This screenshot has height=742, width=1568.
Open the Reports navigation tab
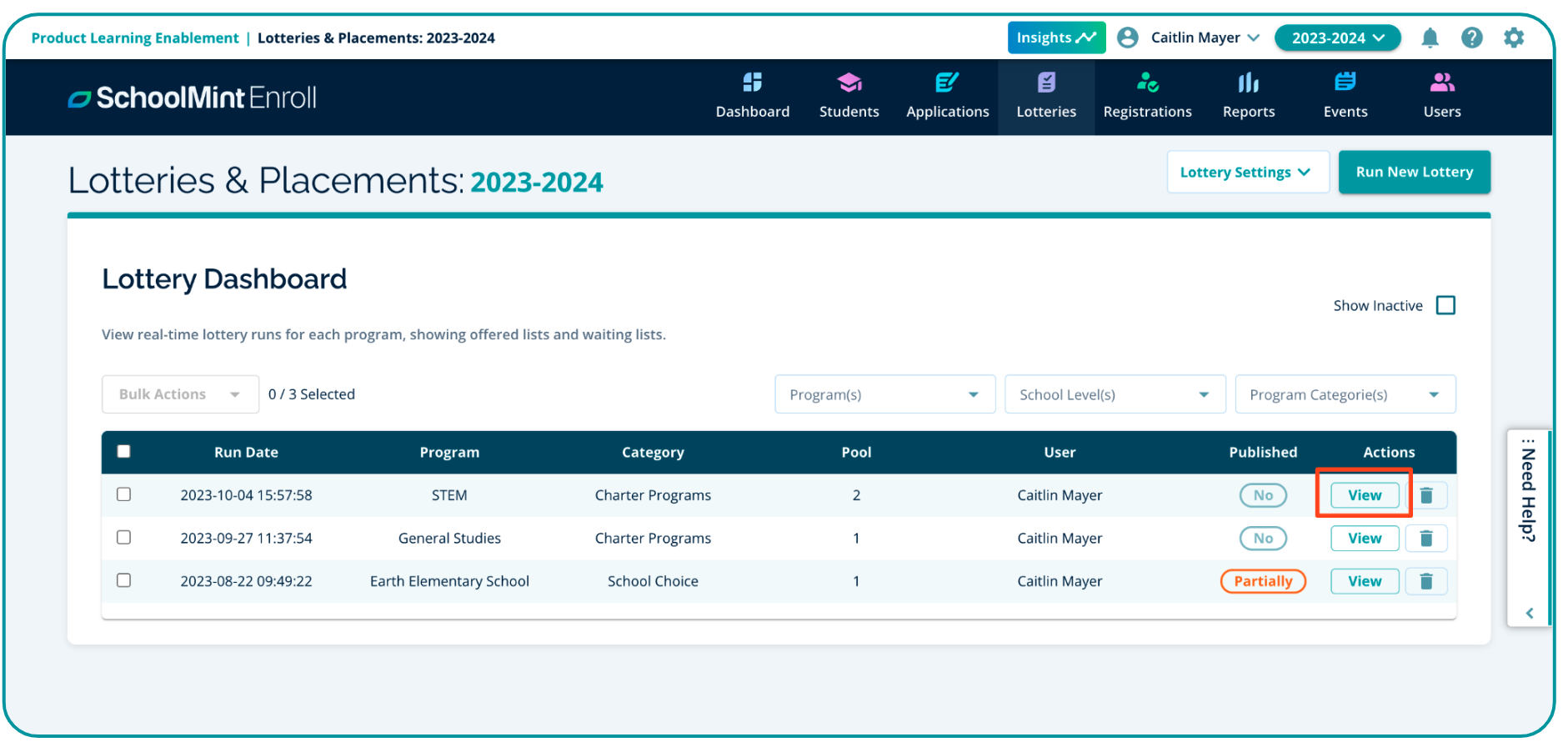coord(1248,97)
